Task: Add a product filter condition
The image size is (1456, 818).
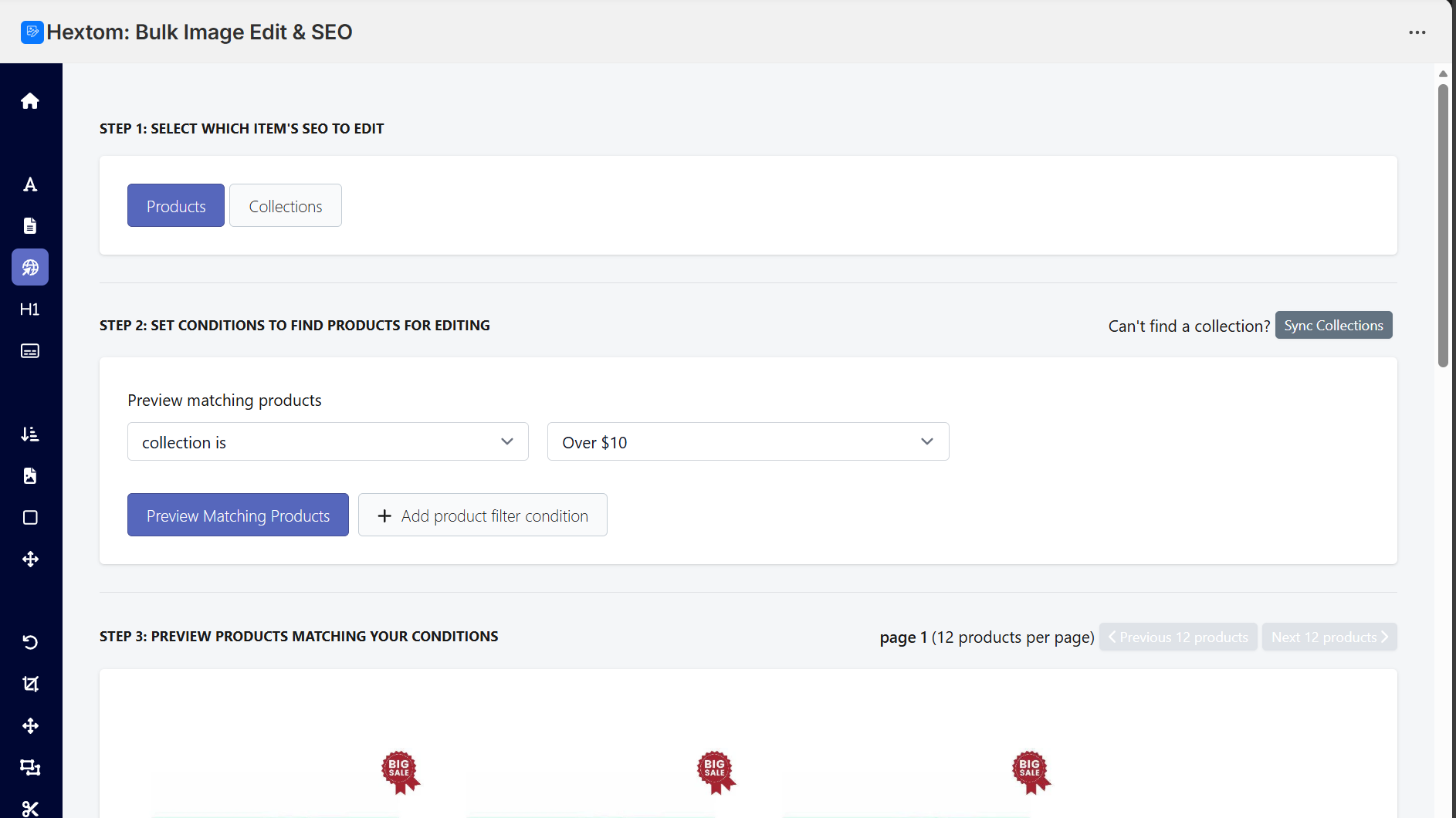Action: coord(483,515)
